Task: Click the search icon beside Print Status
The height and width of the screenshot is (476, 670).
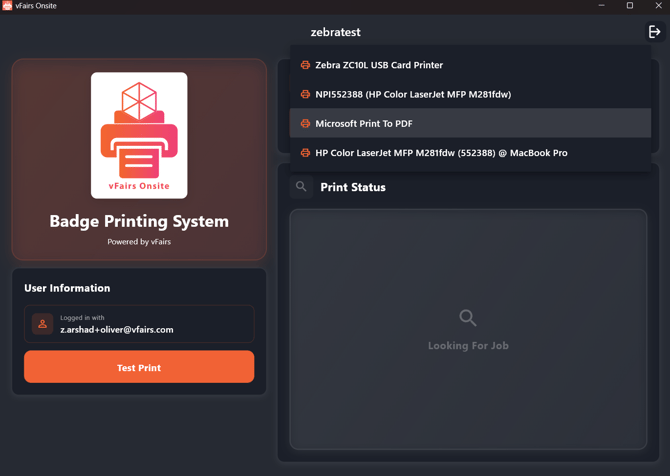Action: point(301,187)
